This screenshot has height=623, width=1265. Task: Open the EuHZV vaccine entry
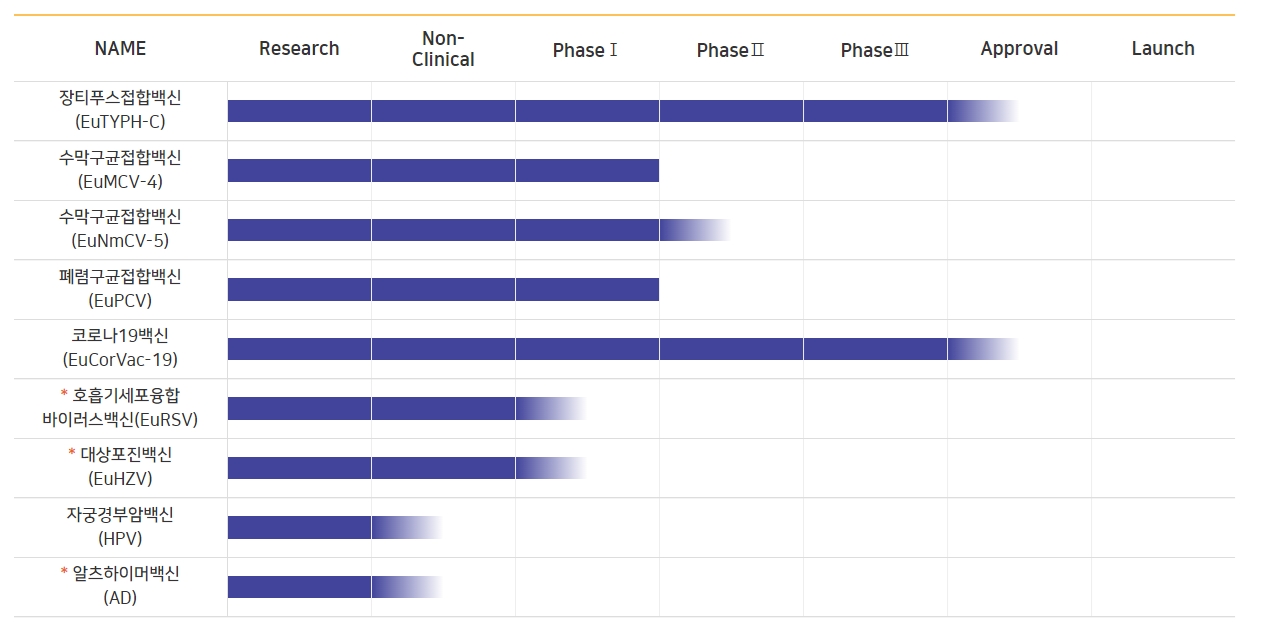[120, 467]
